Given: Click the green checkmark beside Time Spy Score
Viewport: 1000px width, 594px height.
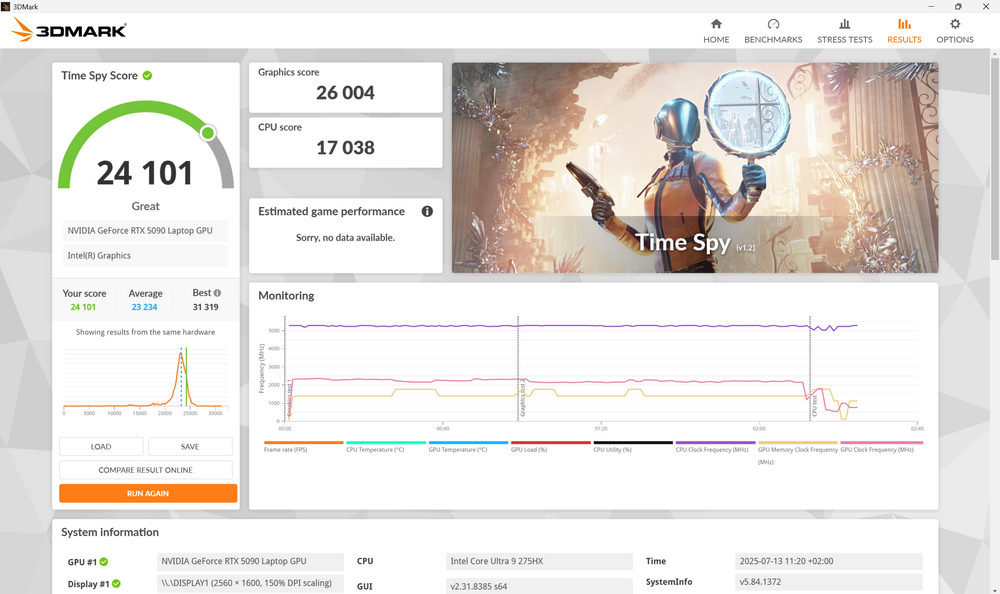Looking at the screenshot, I should tap(148, 76).
